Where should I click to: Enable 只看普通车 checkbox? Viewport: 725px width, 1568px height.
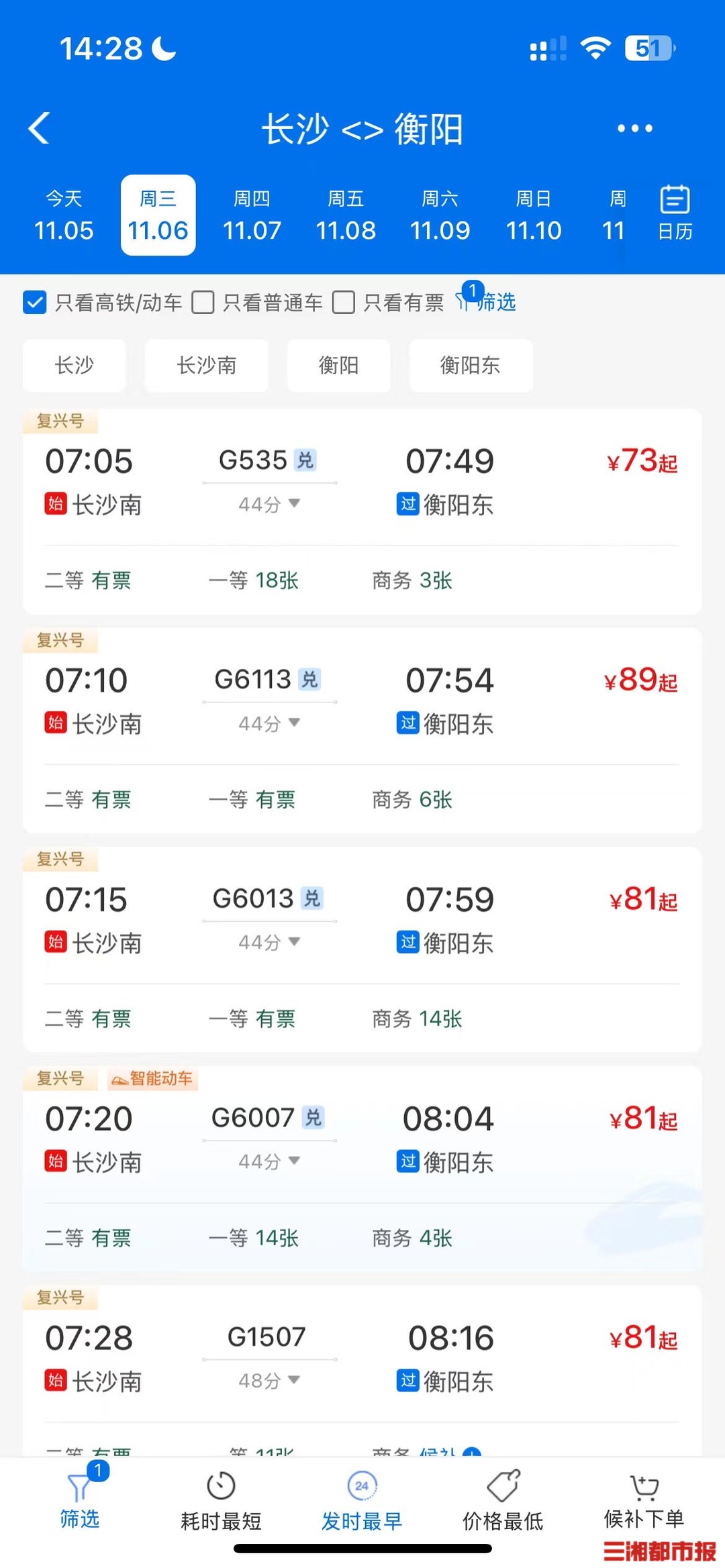tap(203, 303)
